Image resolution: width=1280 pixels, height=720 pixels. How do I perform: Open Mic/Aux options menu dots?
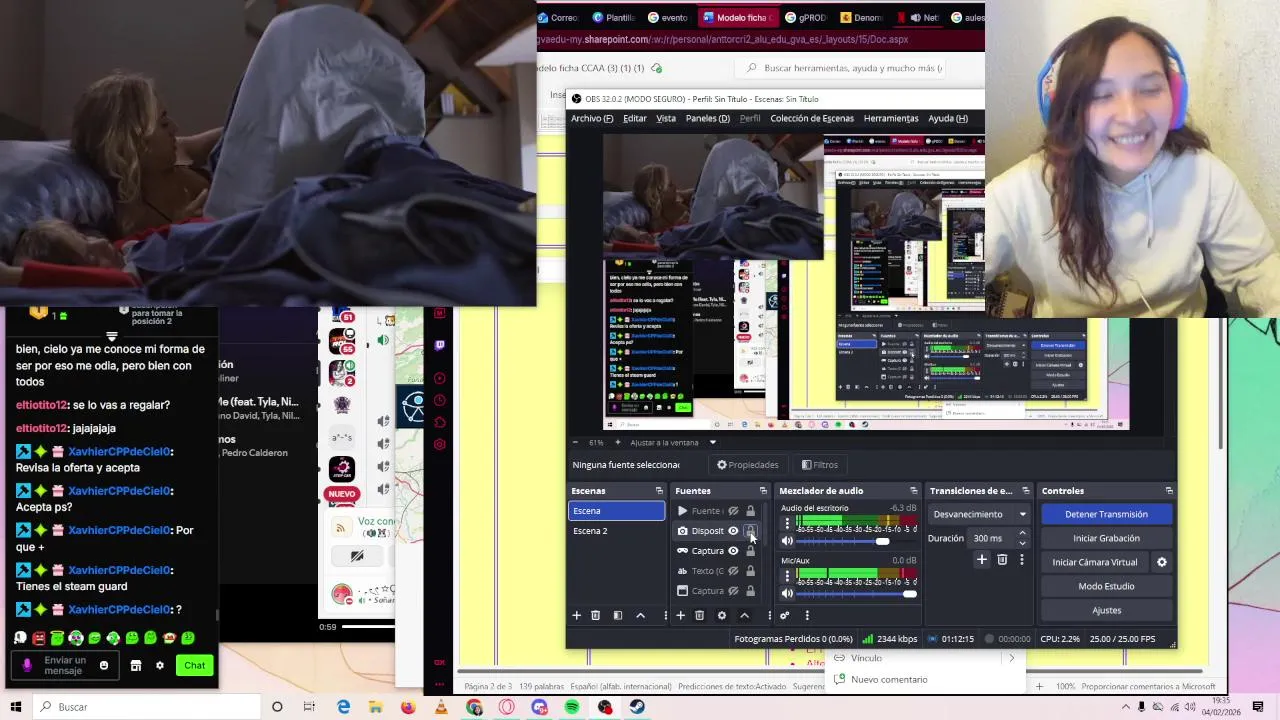[x=787, y=576]
